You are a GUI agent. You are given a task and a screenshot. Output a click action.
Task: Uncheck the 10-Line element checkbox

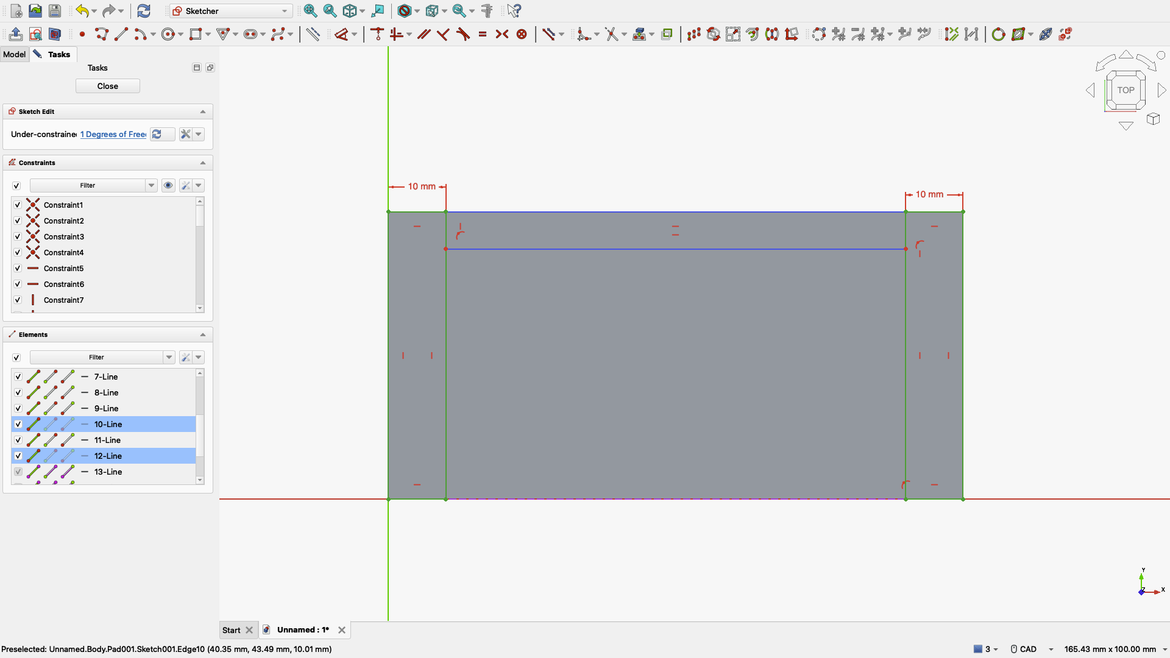point(17,424)
